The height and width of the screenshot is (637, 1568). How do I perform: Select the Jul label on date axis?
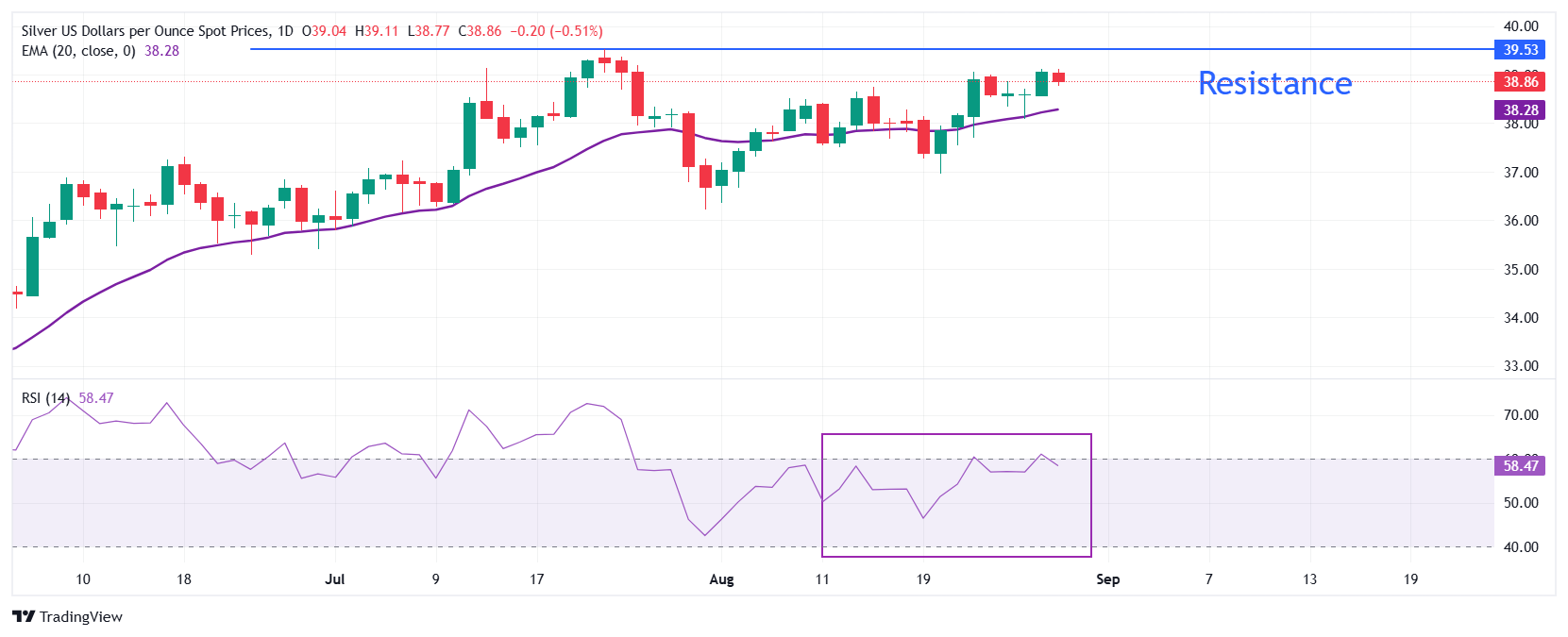[334, 579]
